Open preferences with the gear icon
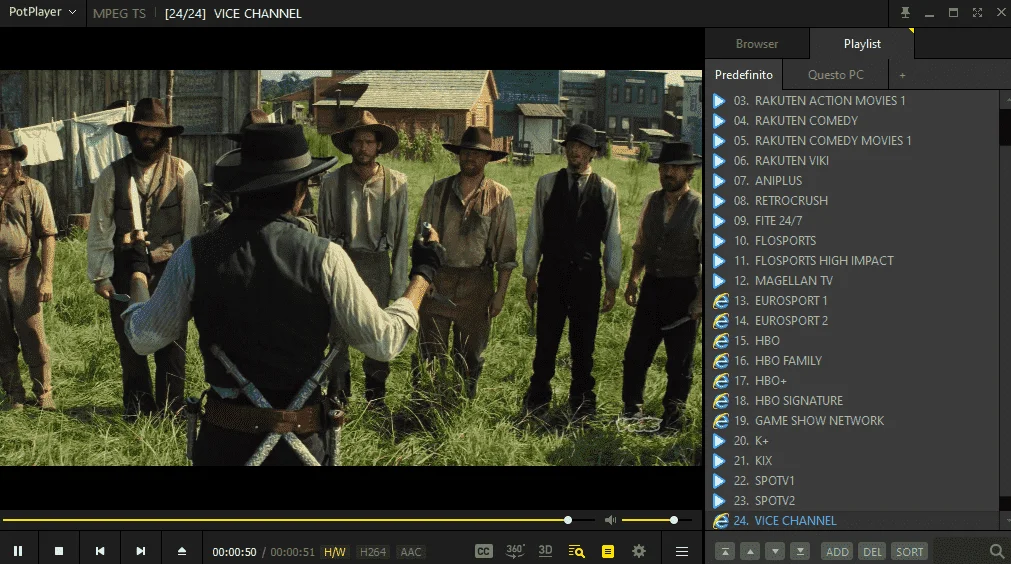This screenshot has height=564, width=1011. pos(639,551)
